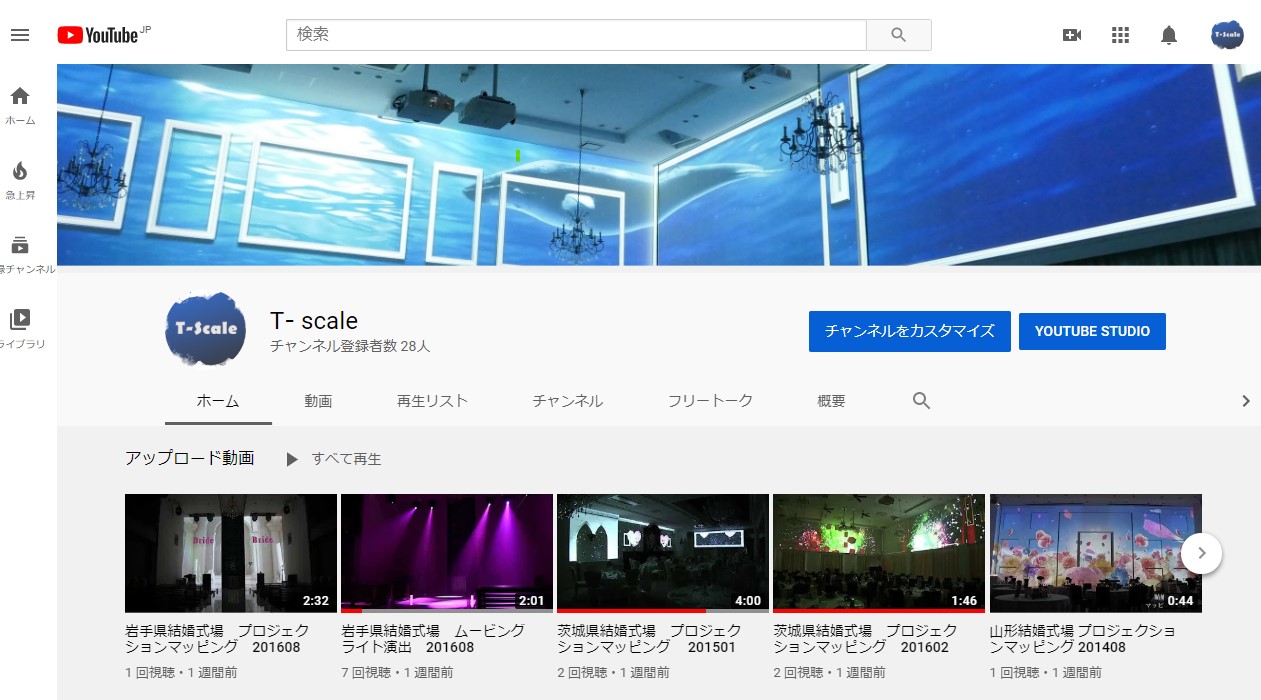This screenshot has height=700, width=1261.
Task: Open the hamburger guide menu
Action: (x=20, y=35)
